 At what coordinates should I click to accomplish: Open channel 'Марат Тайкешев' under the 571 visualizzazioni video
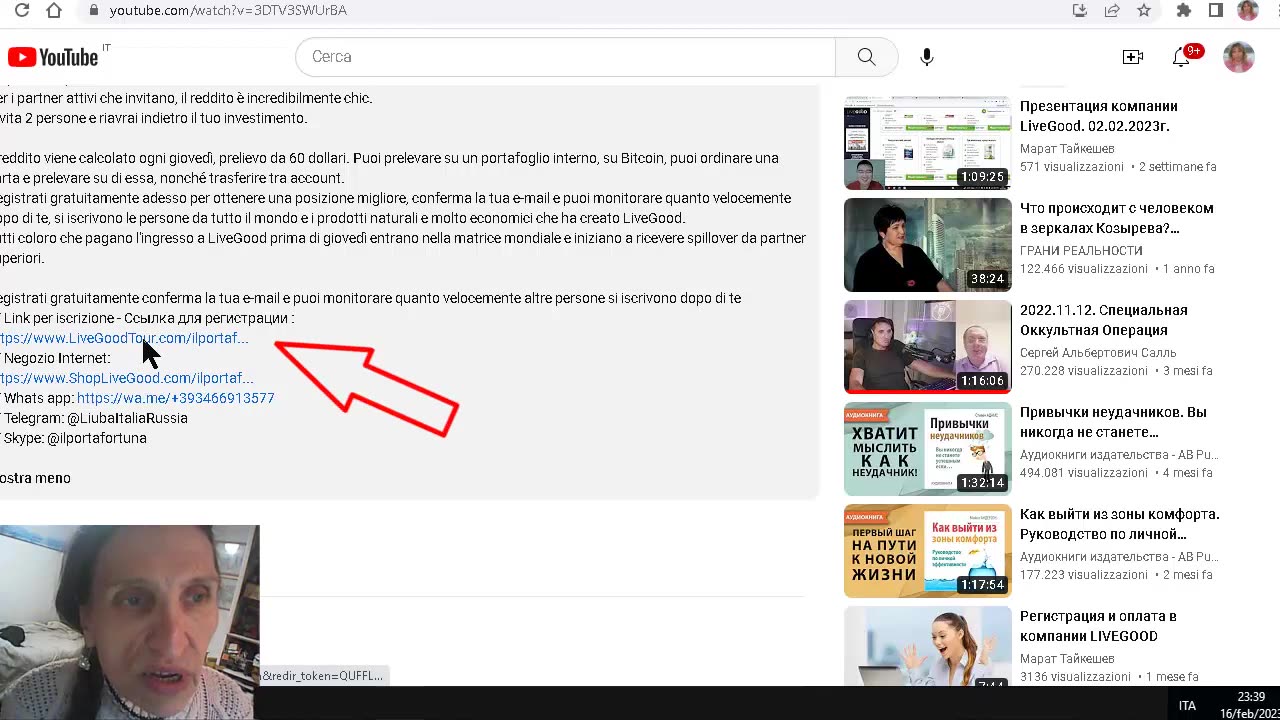[1067, 149]
